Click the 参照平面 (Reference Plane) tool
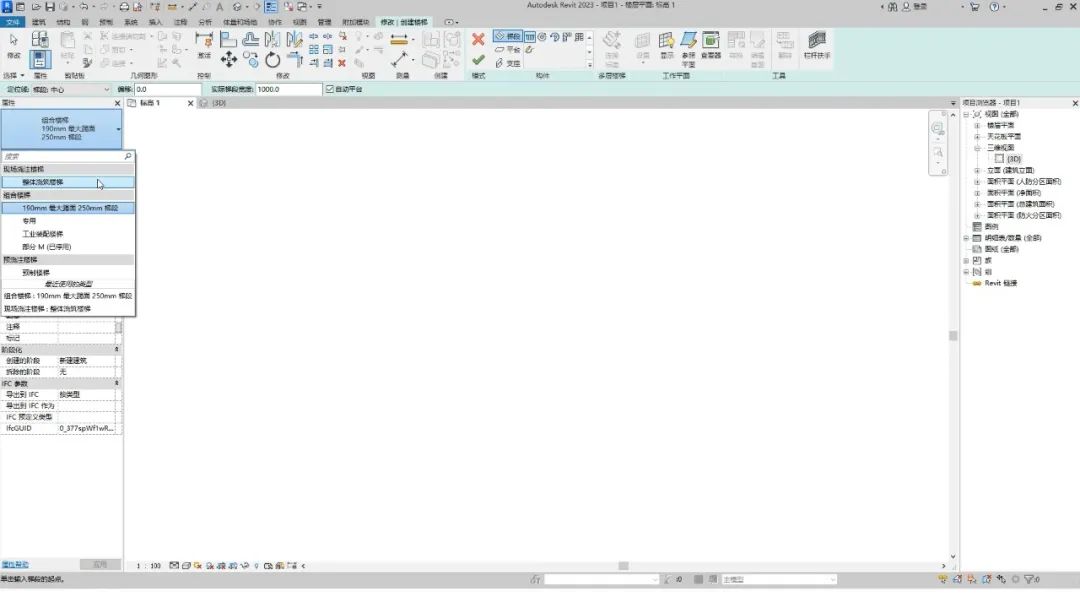Screen dimensions: 1080x608 (x=688, y=44)
